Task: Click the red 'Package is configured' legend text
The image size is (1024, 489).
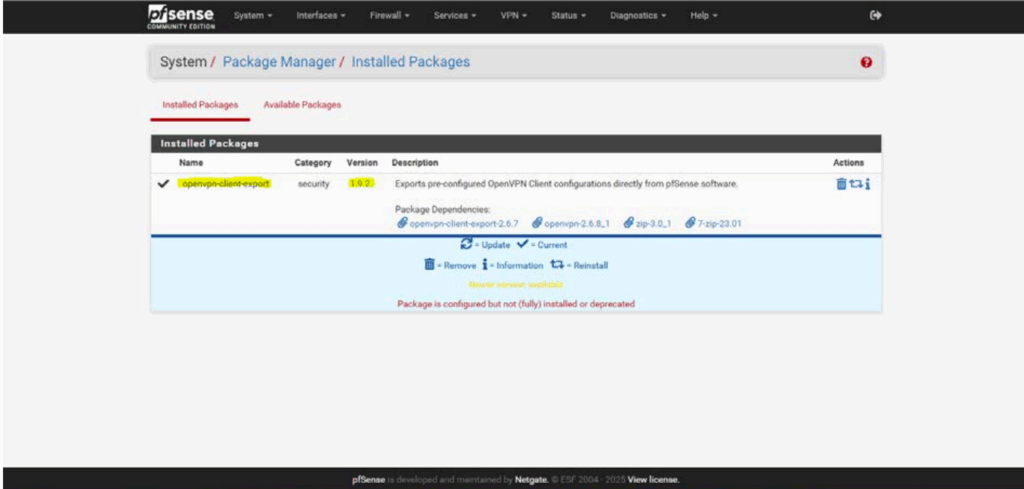Action: tap(516, 304)
